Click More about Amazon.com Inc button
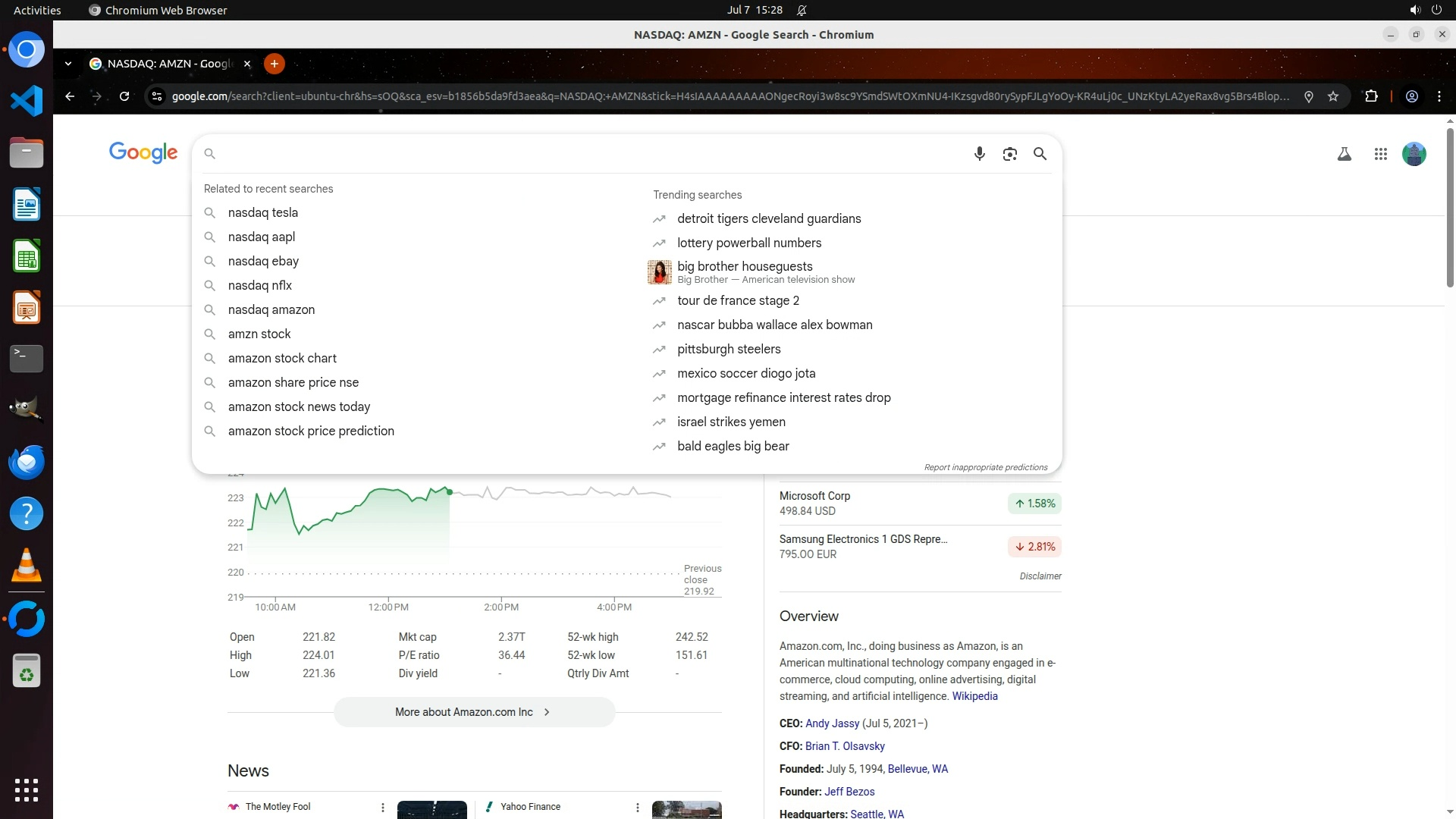This screenshot has height=819, width=1456. 473,712
